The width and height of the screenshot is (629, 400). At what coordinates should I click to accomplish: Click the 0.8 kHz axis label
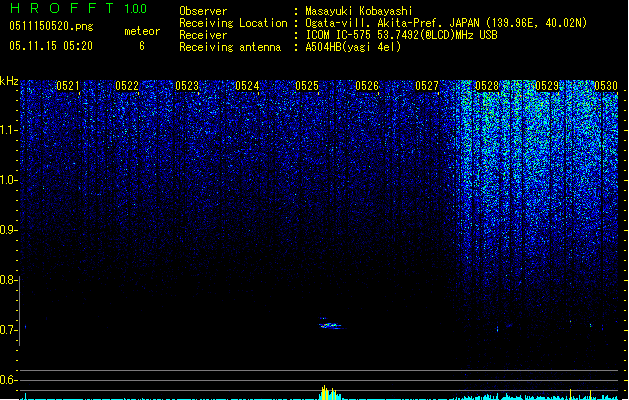tap(8, 280)
